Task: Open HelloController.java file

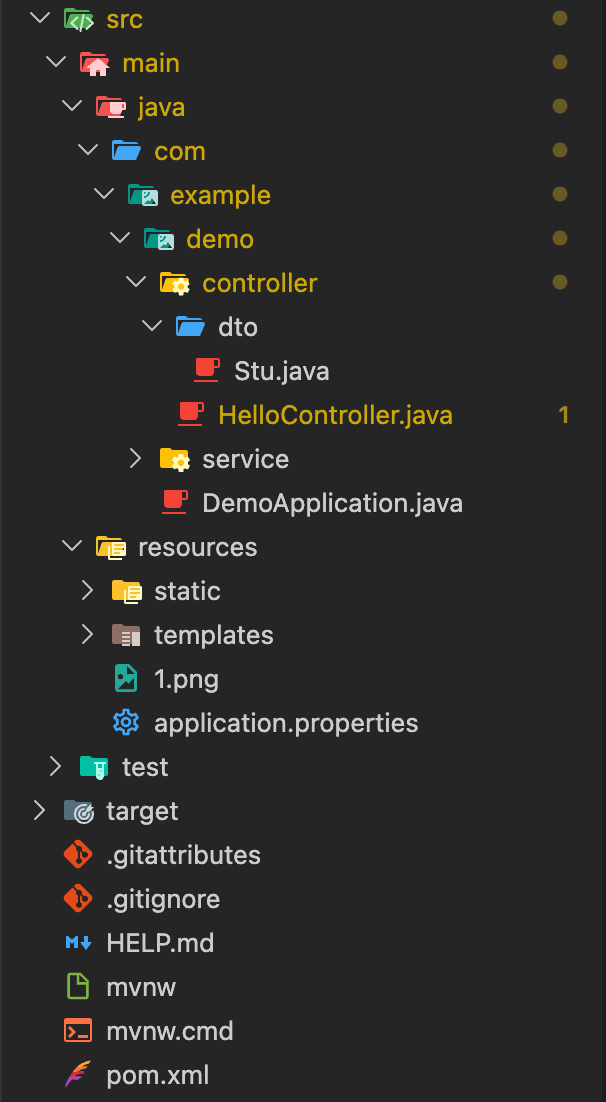Action: coord(335,415)
